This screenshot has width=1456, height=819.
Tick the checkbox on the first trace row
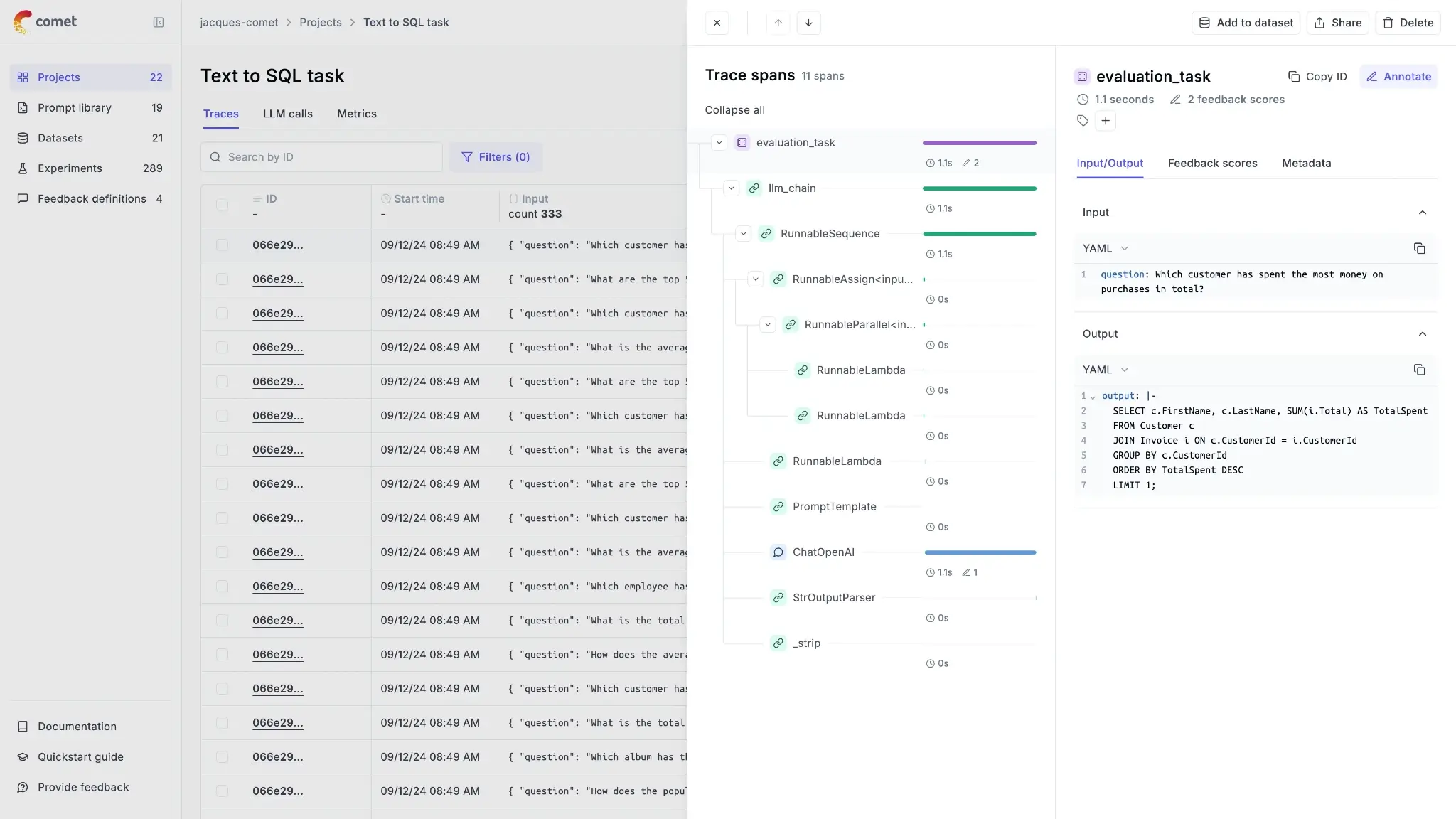tap(222, 245)
